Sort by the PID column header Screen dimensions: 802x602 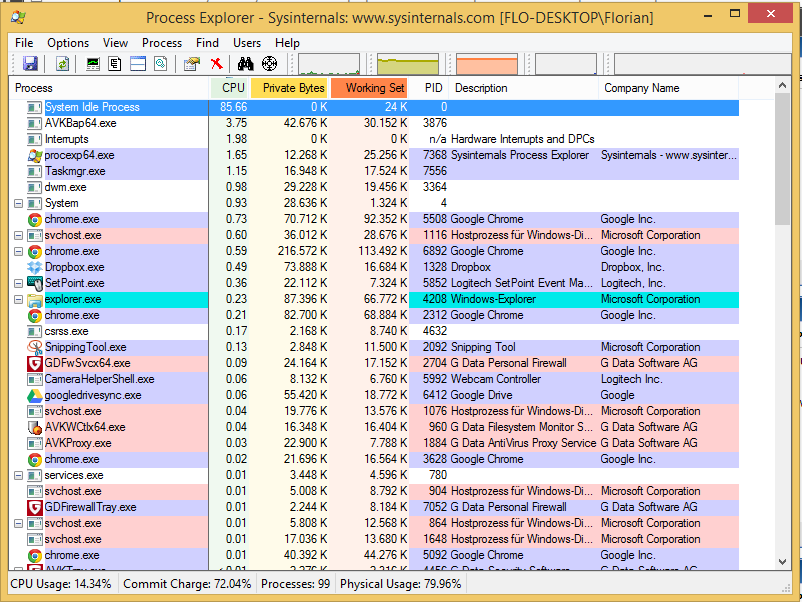pyautogui.click(x=429, y=88)
